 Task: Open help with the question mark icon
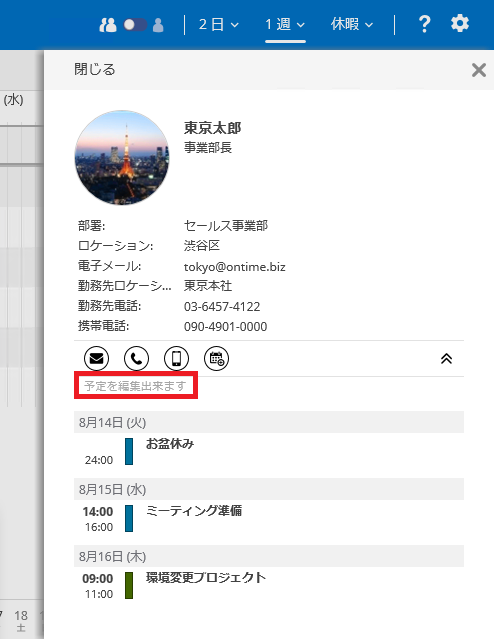(425, 24)
